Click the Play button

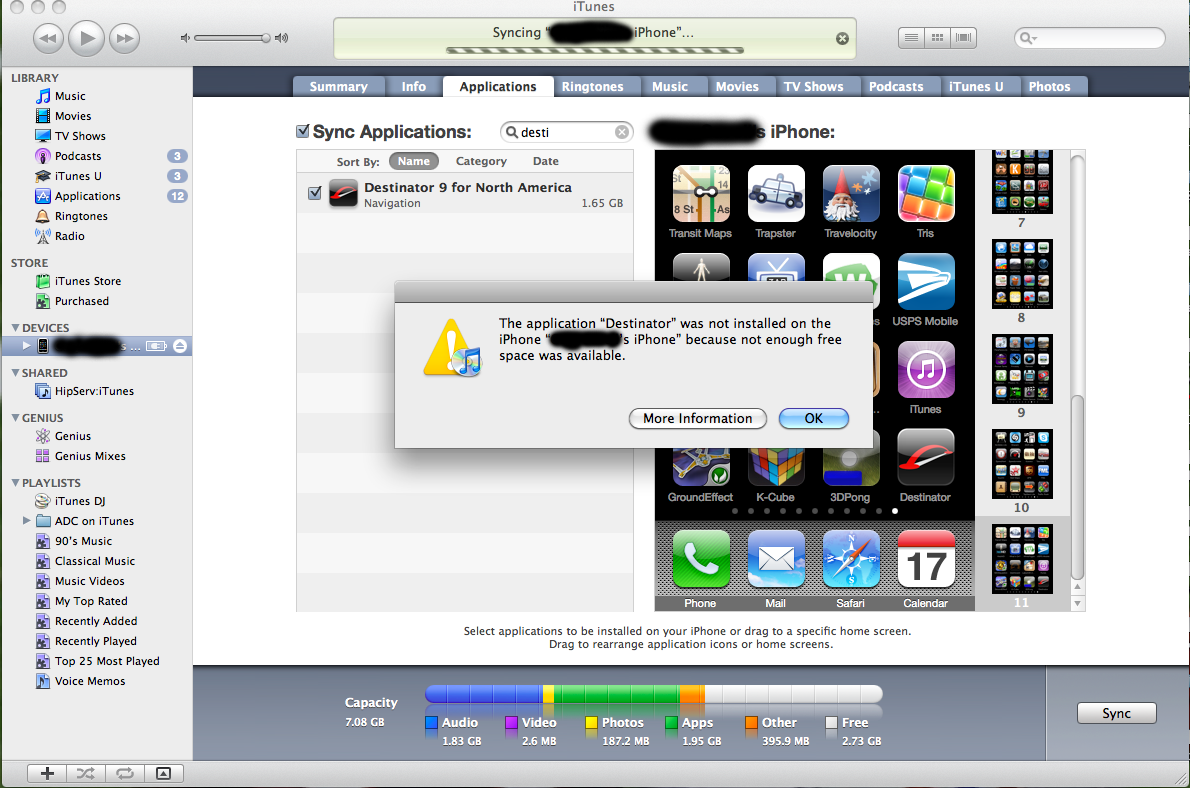coord(87,38)
